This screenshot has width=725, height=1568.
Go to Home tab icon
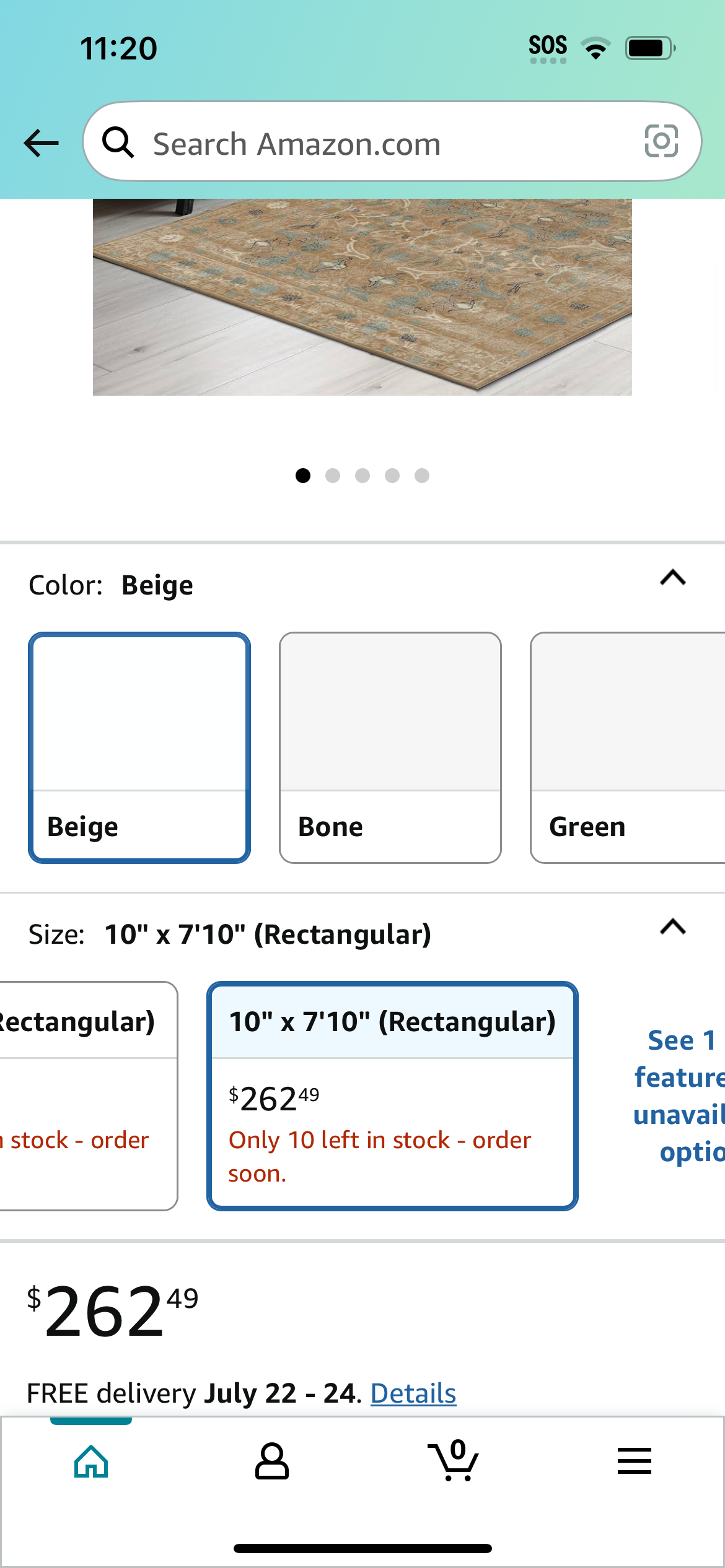pyautogui.click(x=91, y=1461)
